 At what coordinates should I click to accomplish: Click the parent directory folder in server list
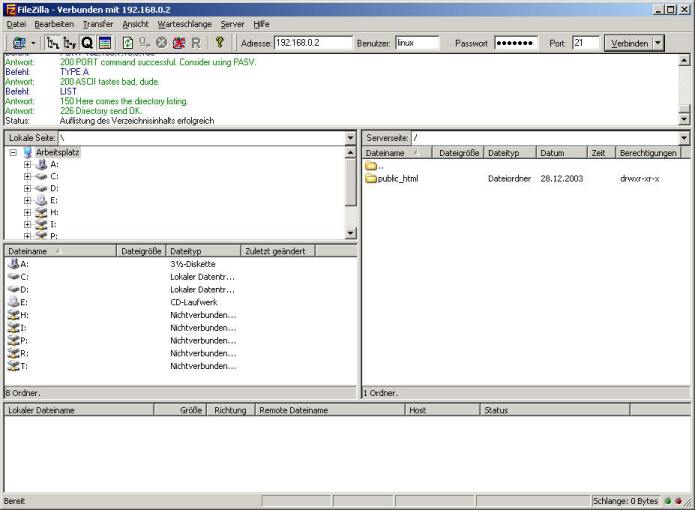click(x=370, y=166)
